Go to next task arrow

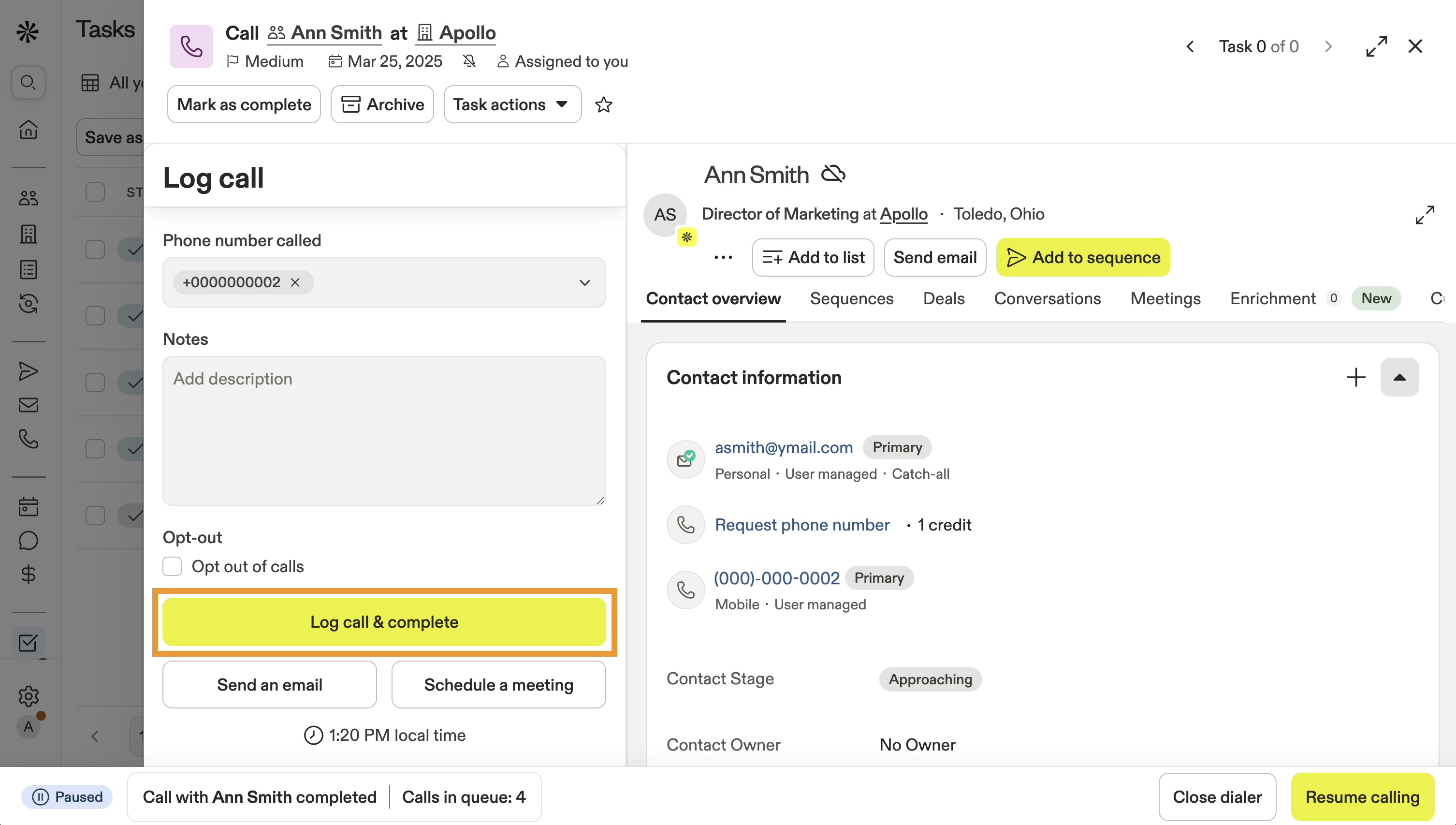[1328, 46]
